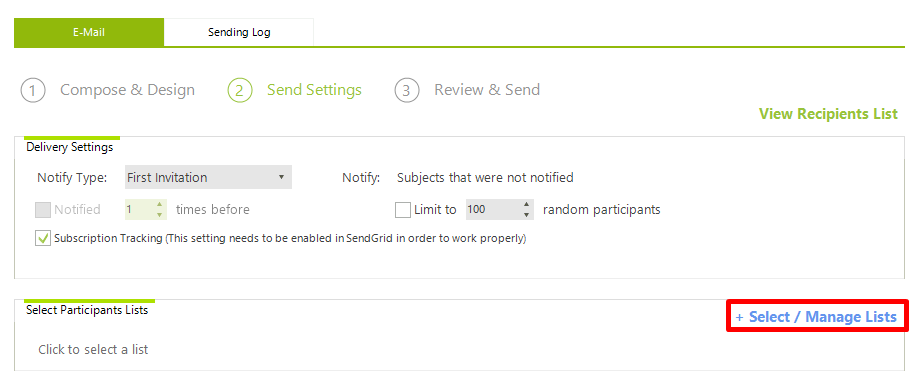
Task: Open the Sending Log tab
Action: (x=239, y=32)
